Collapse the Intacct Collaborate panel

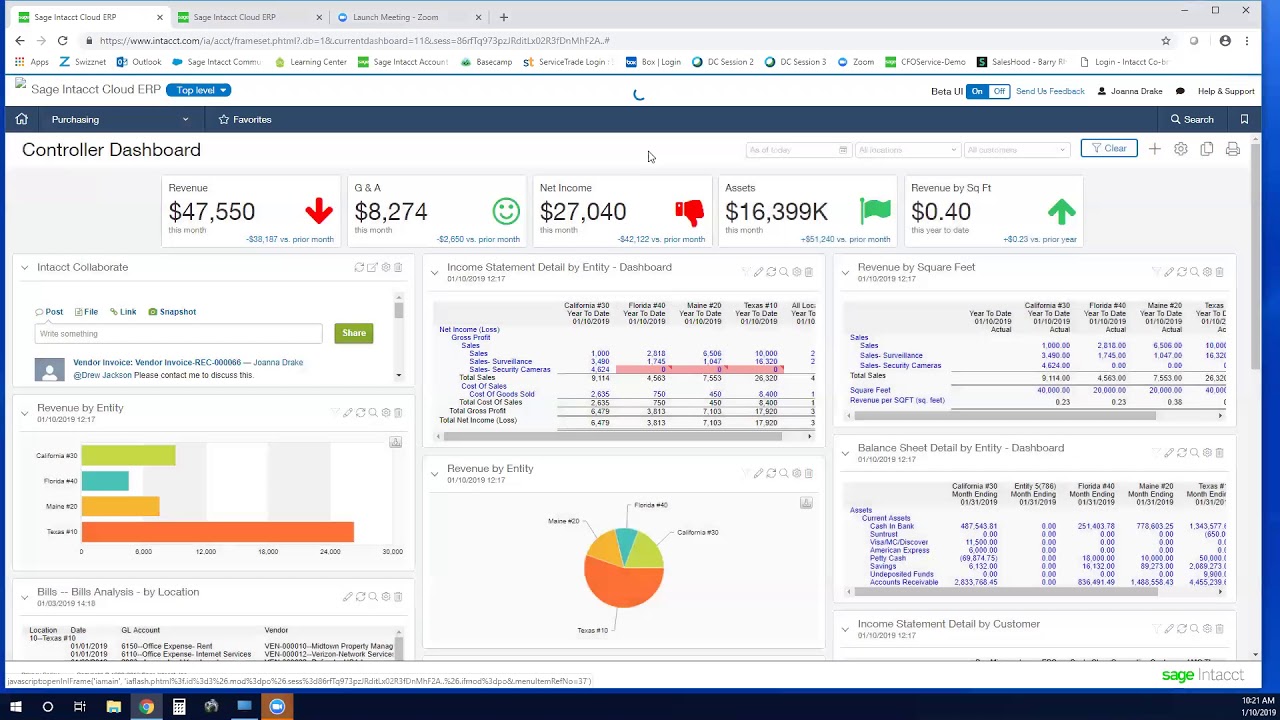[25, 268]
